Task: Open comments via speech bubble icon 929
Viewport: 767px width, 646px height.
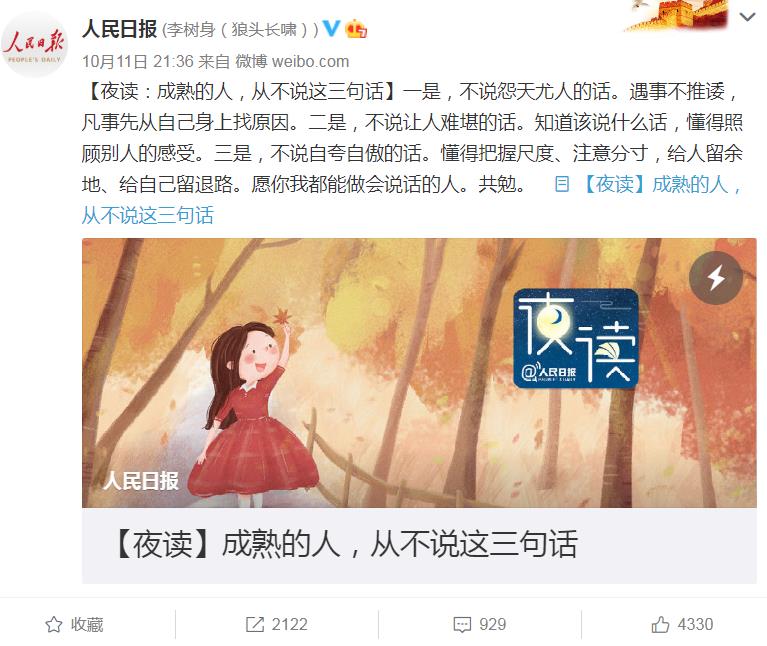Action: pos(462,624)
